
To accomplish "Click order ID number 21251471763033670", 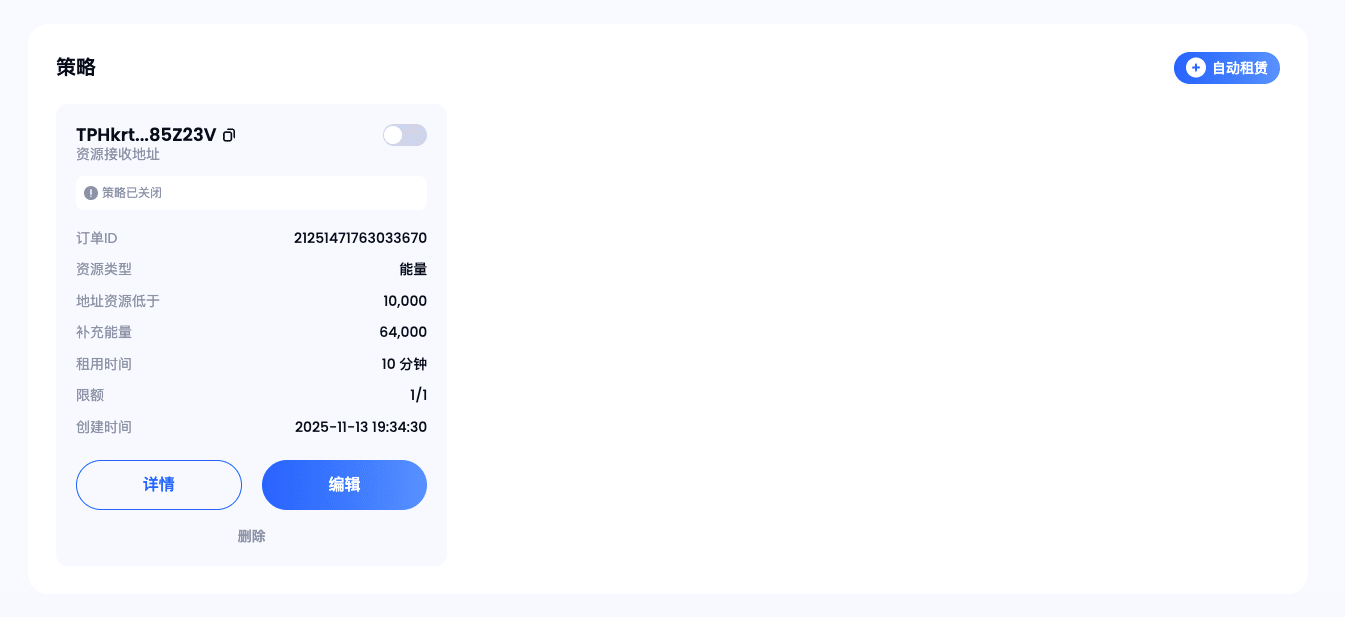I will pyautogui.click(x=360, y=238).
